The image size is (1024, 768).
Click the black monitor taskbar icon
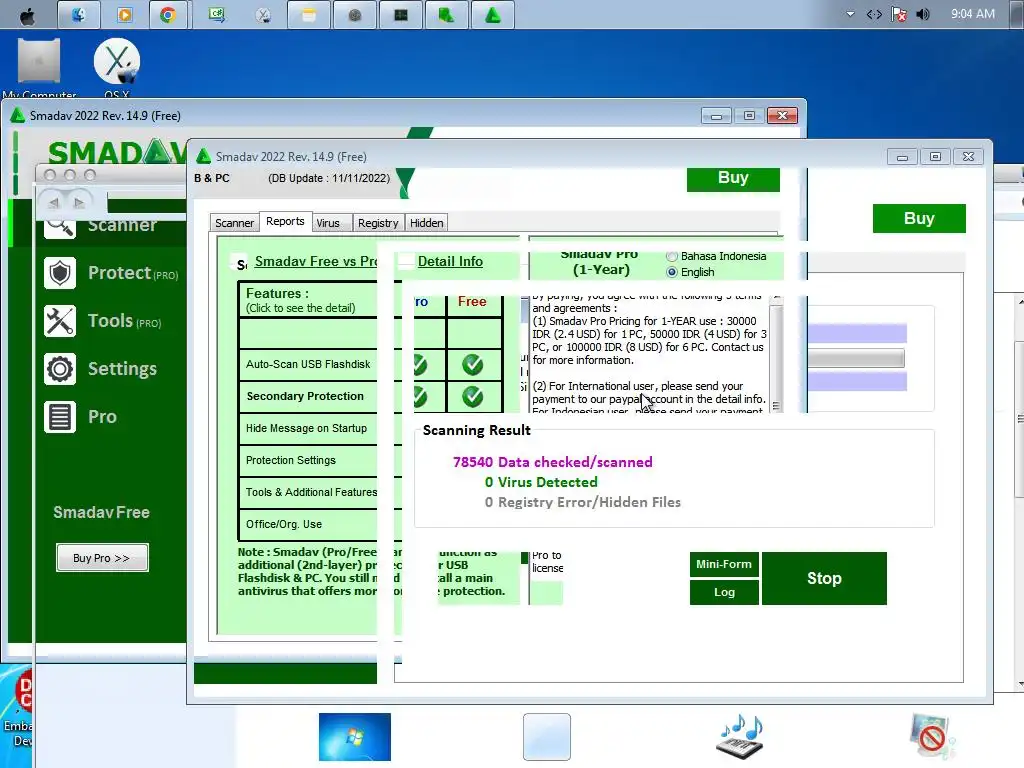400,15
